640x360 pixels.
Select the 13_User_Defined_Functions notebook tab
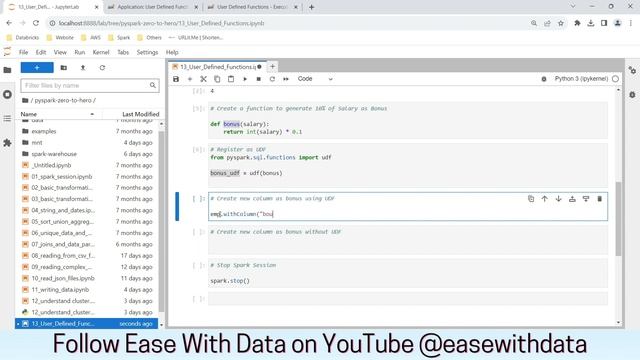(217, 67)
